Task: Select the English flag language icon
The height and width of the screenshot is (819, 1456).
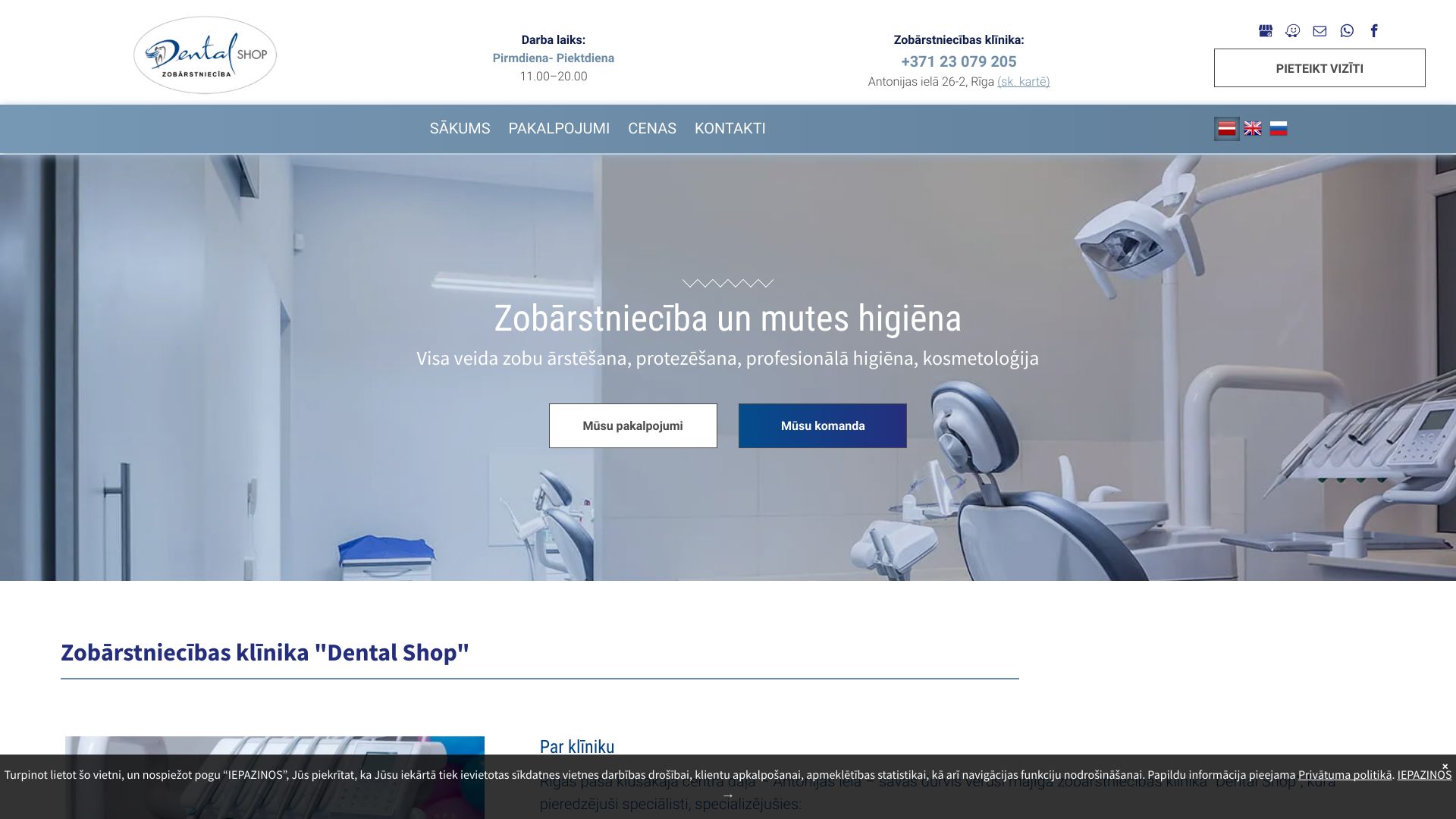Action: click(1254, 128)
